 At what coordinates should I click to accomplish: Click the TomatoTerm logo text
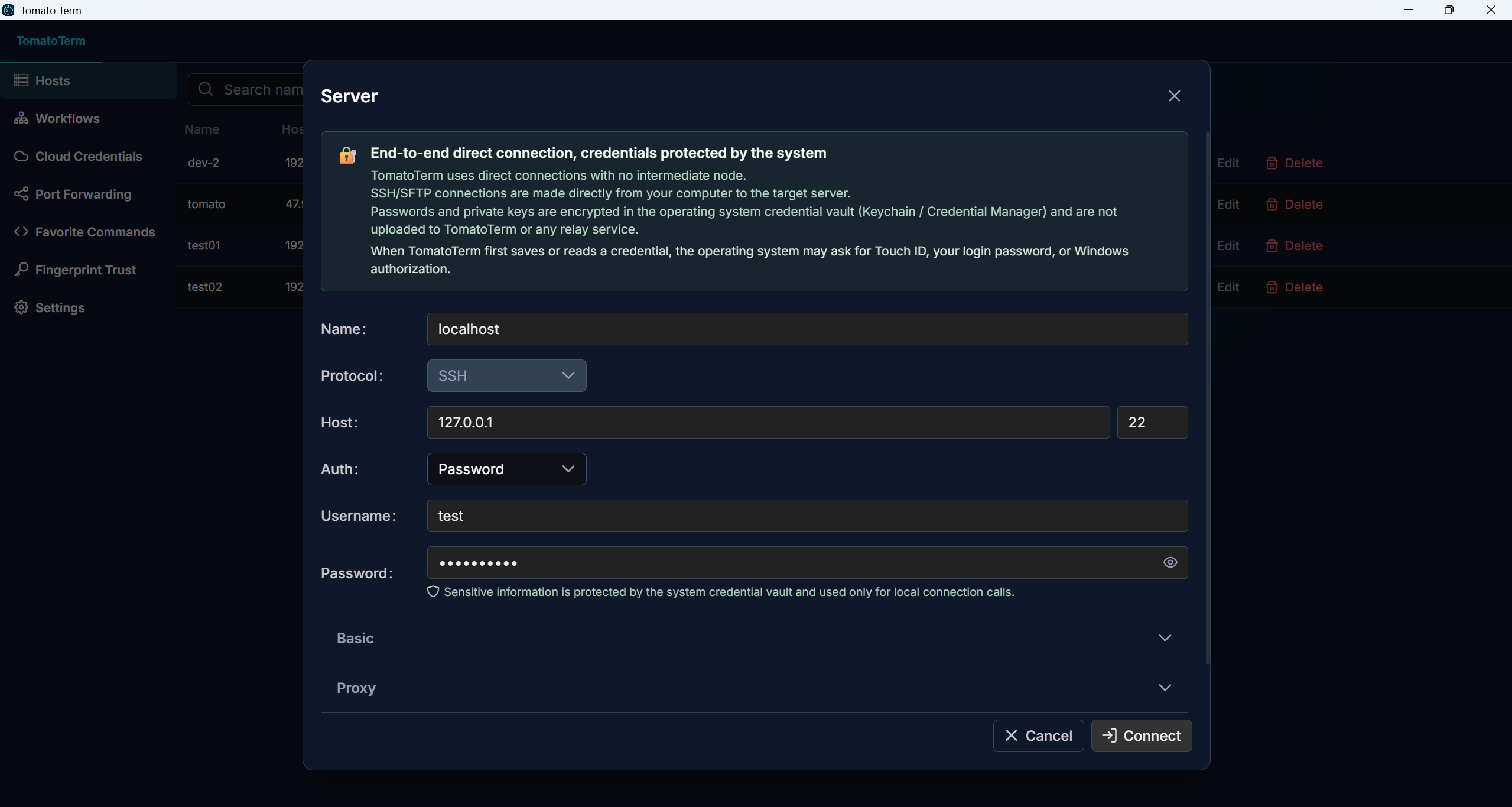pos(51,41)
